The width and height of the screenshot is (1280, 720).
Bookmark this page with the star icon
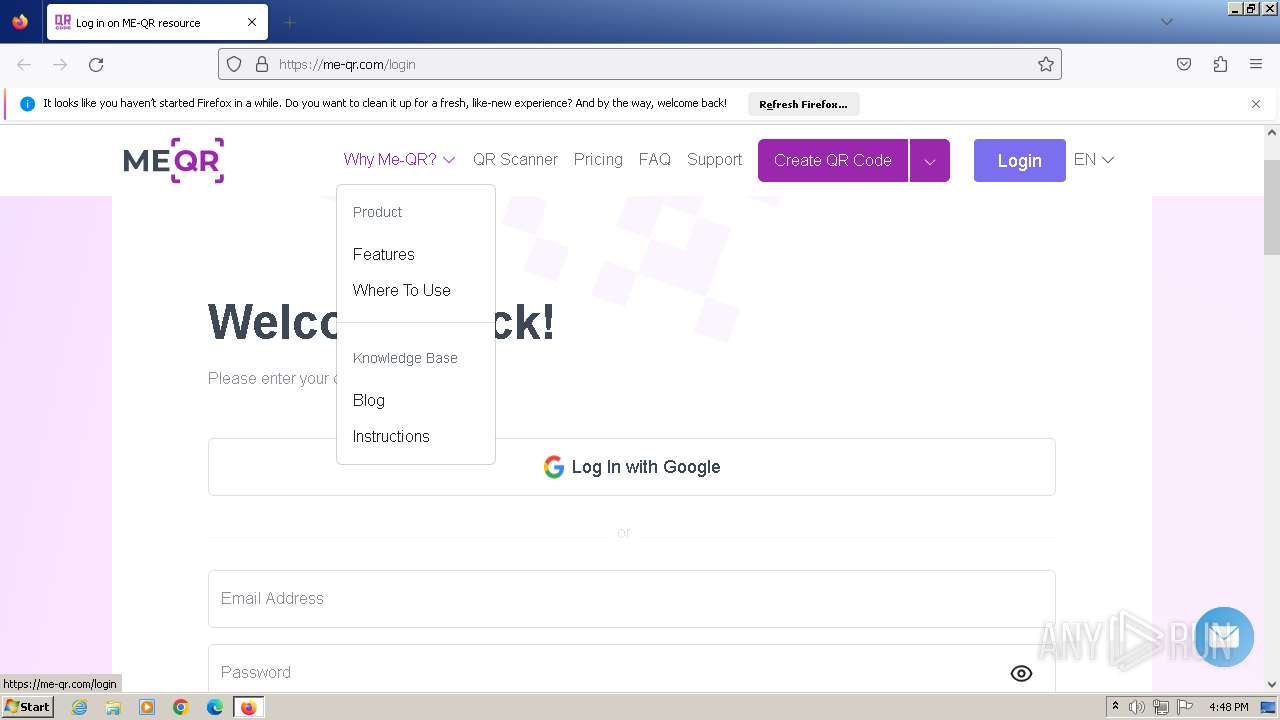pos(1046,64)
